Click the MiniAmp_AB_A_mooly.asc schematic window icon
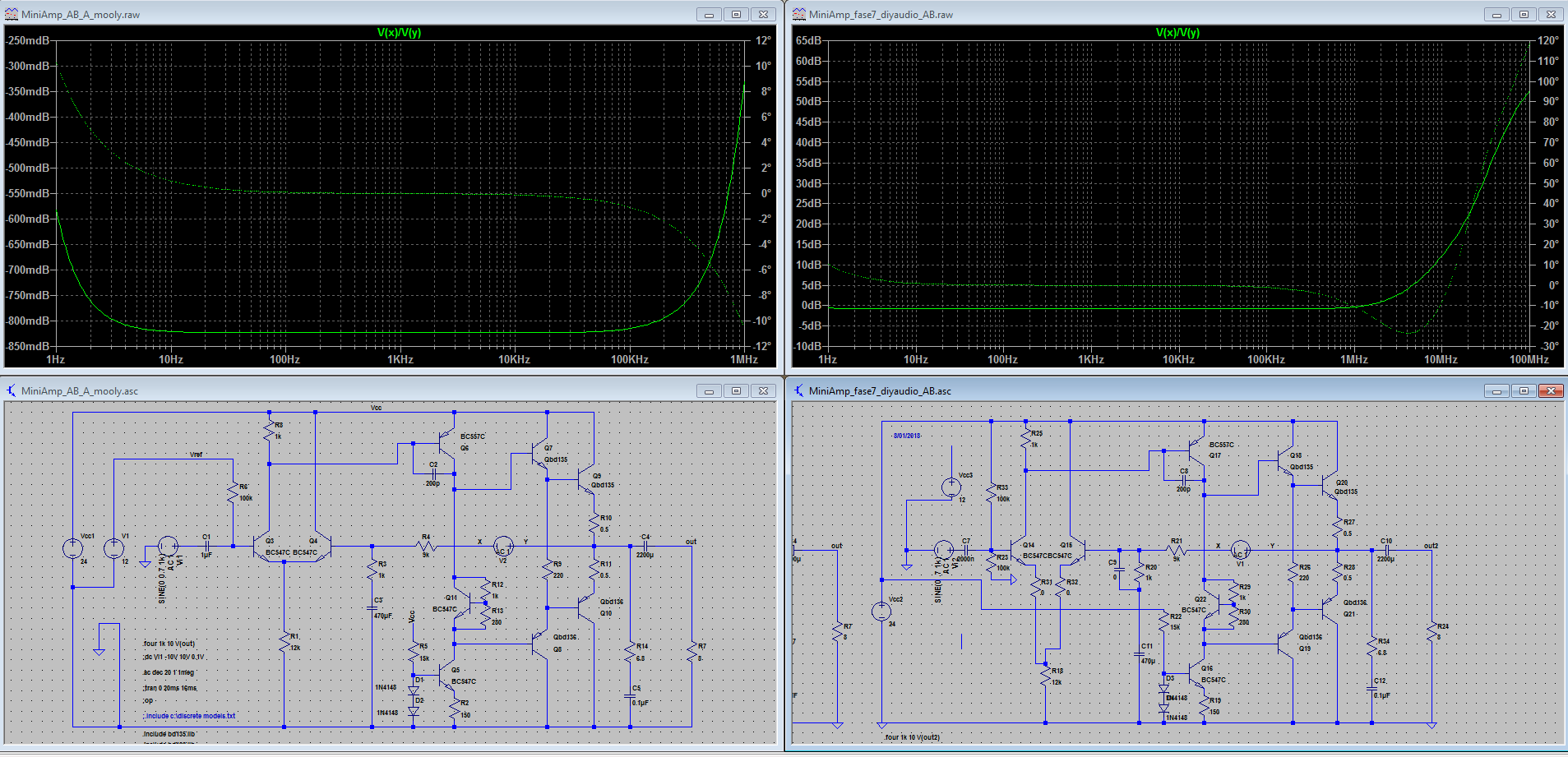 click(12, 390)
